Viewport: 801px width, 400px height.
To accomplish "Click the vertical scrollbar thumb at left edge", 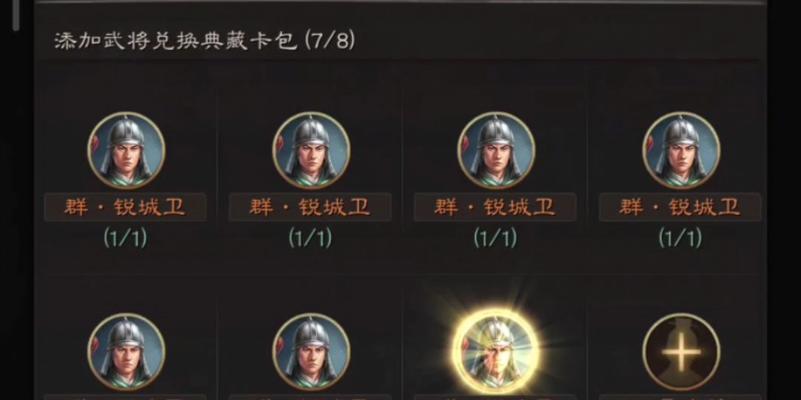I will pyautogui.click(x=17, y=15).
